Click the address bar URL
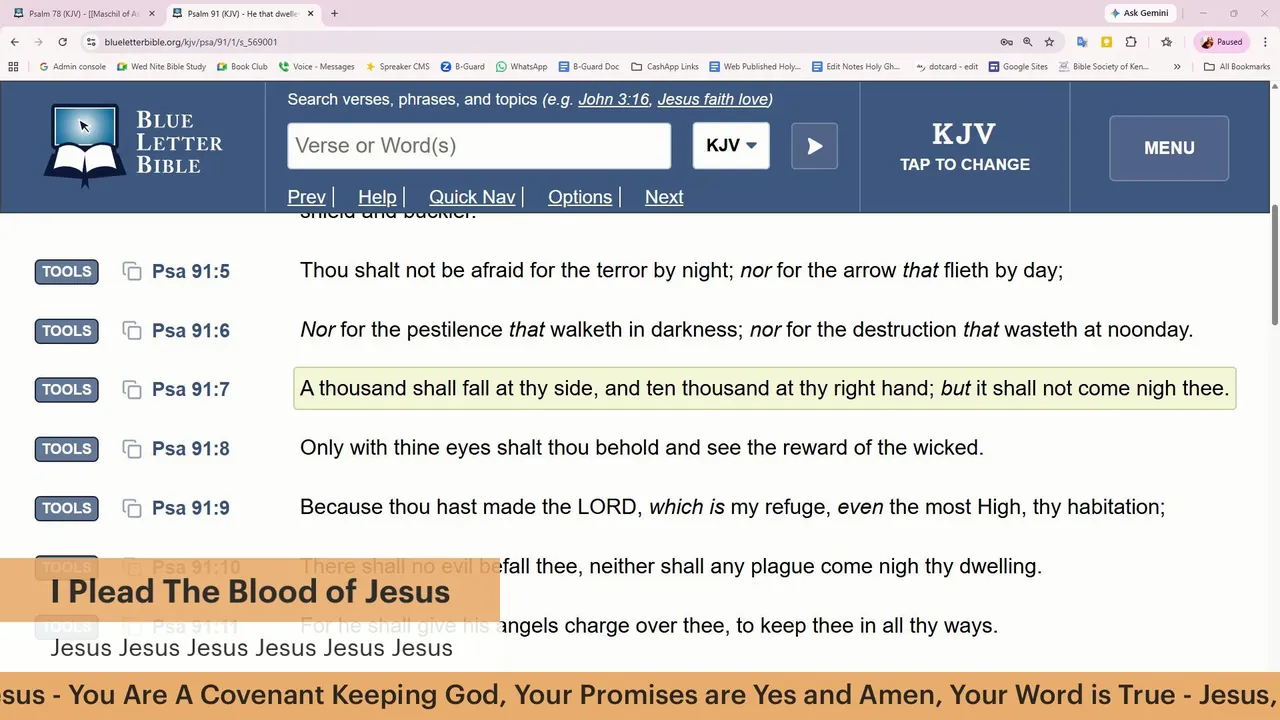Viewport: 1280px width, 720px height. [190, 42]
